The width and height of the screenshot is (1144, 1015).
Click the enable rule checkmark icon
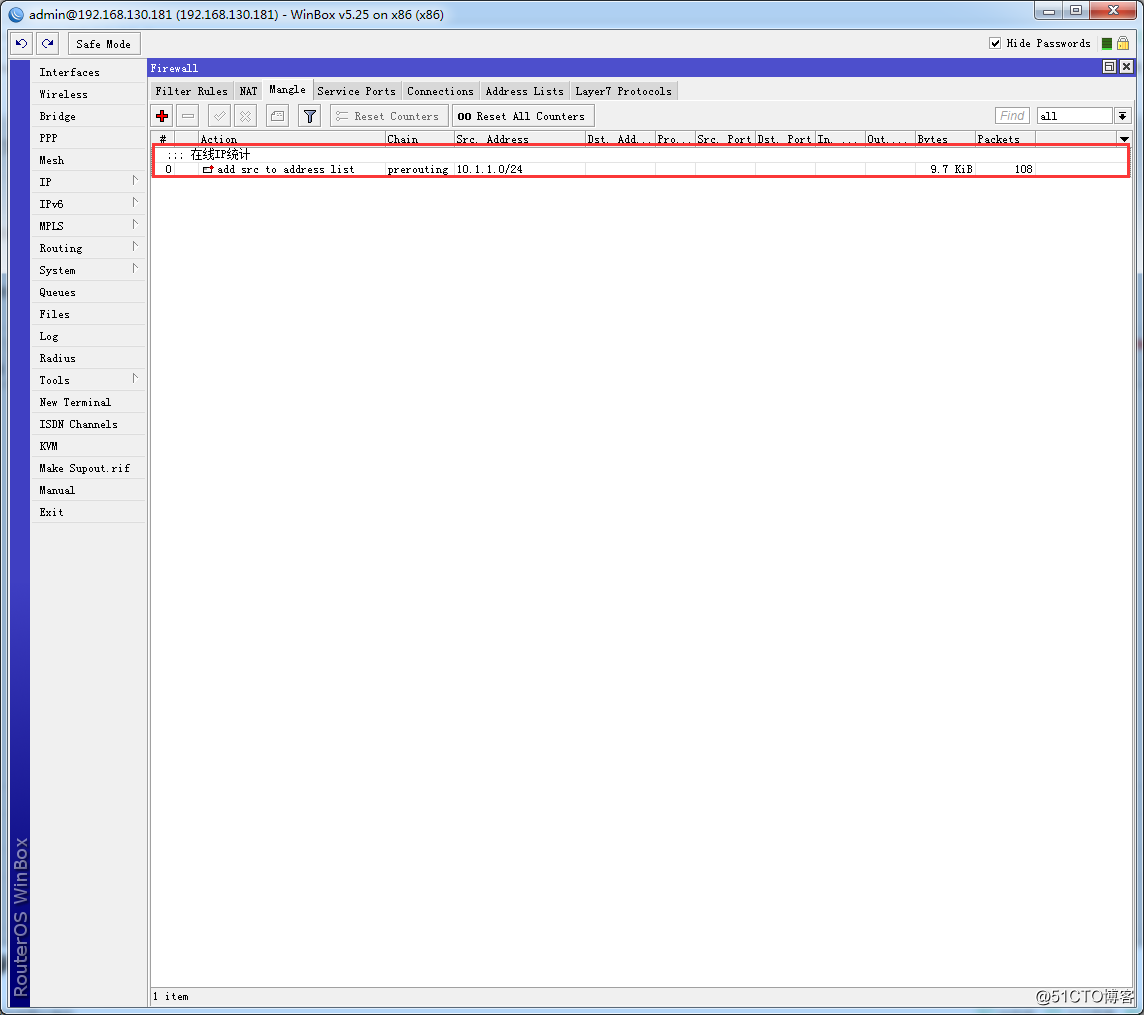(220, 116)
